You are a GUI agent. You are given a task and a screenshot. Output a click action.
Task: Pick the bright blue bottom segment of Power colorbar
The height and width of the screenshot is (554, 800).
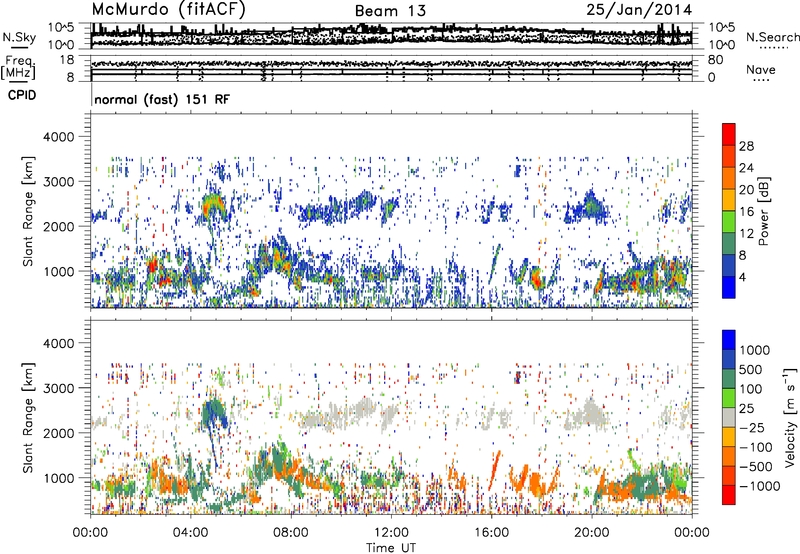729,287
